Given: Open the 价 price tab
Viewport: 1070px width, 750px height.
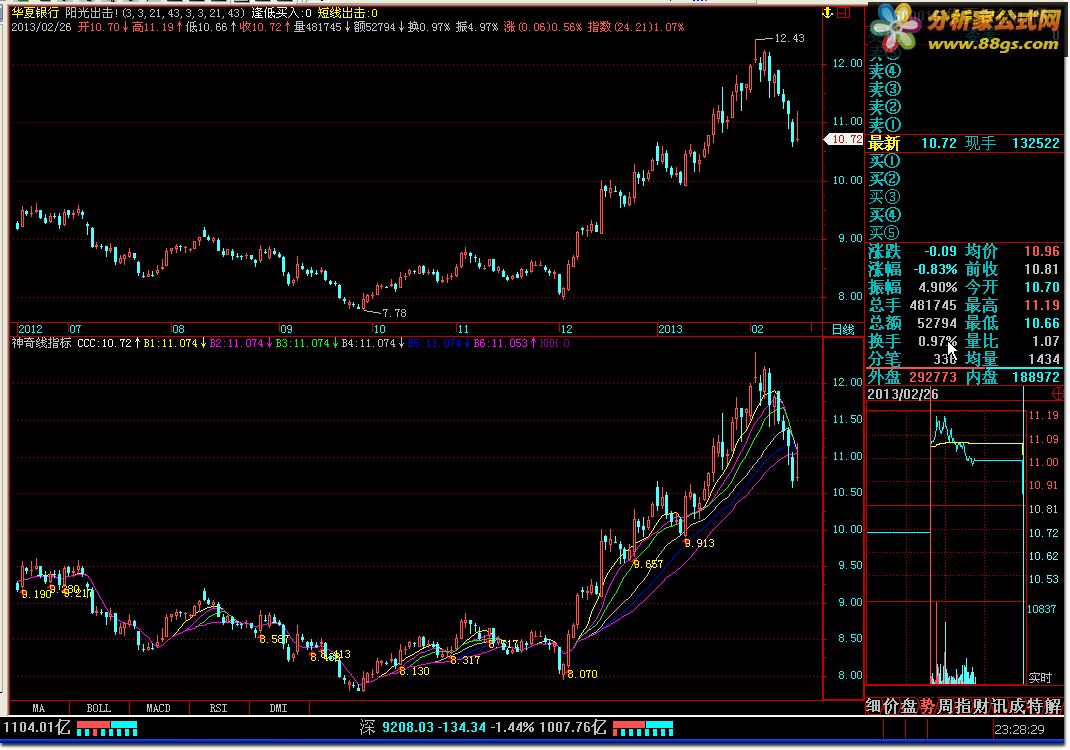Looking at the screenshot, I should click(x=891, y=706).
